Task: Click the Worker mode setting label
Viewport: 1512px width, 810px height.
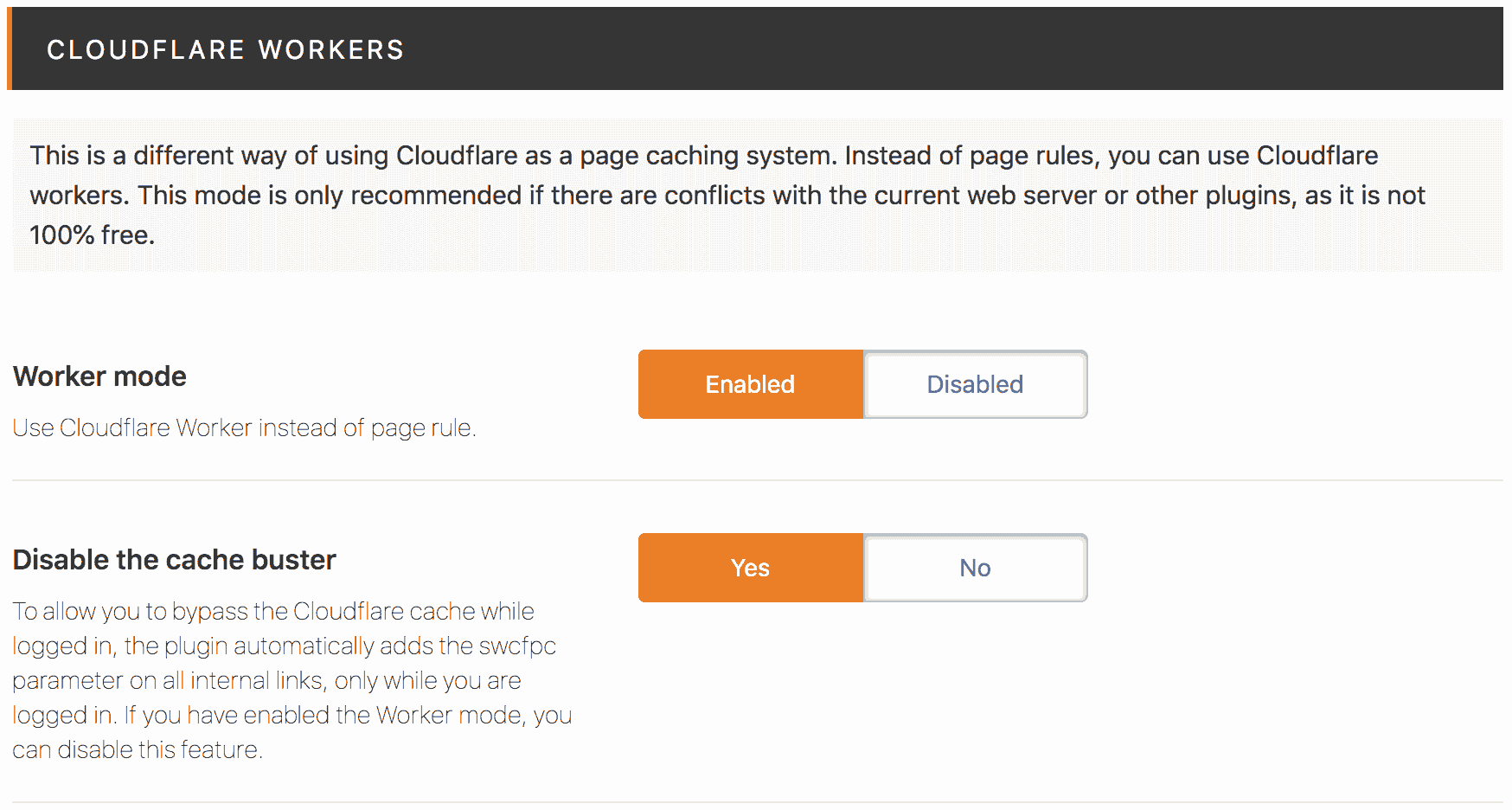Action: click(x=99, y=376)
